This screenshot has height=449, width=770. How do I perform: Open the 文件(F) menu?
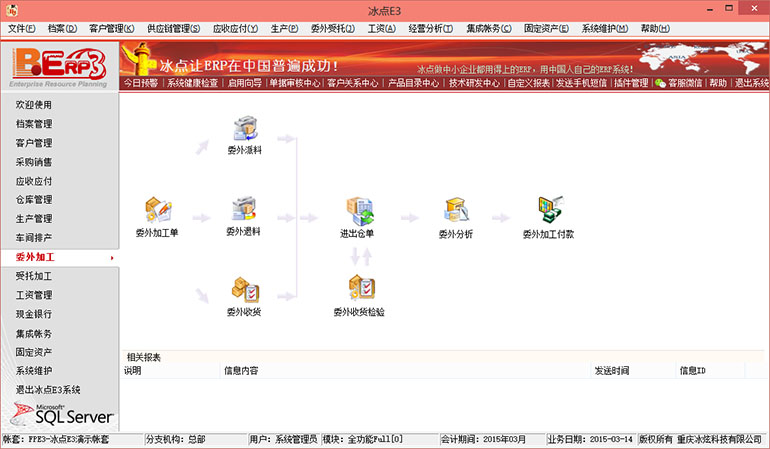click(22, 28)
